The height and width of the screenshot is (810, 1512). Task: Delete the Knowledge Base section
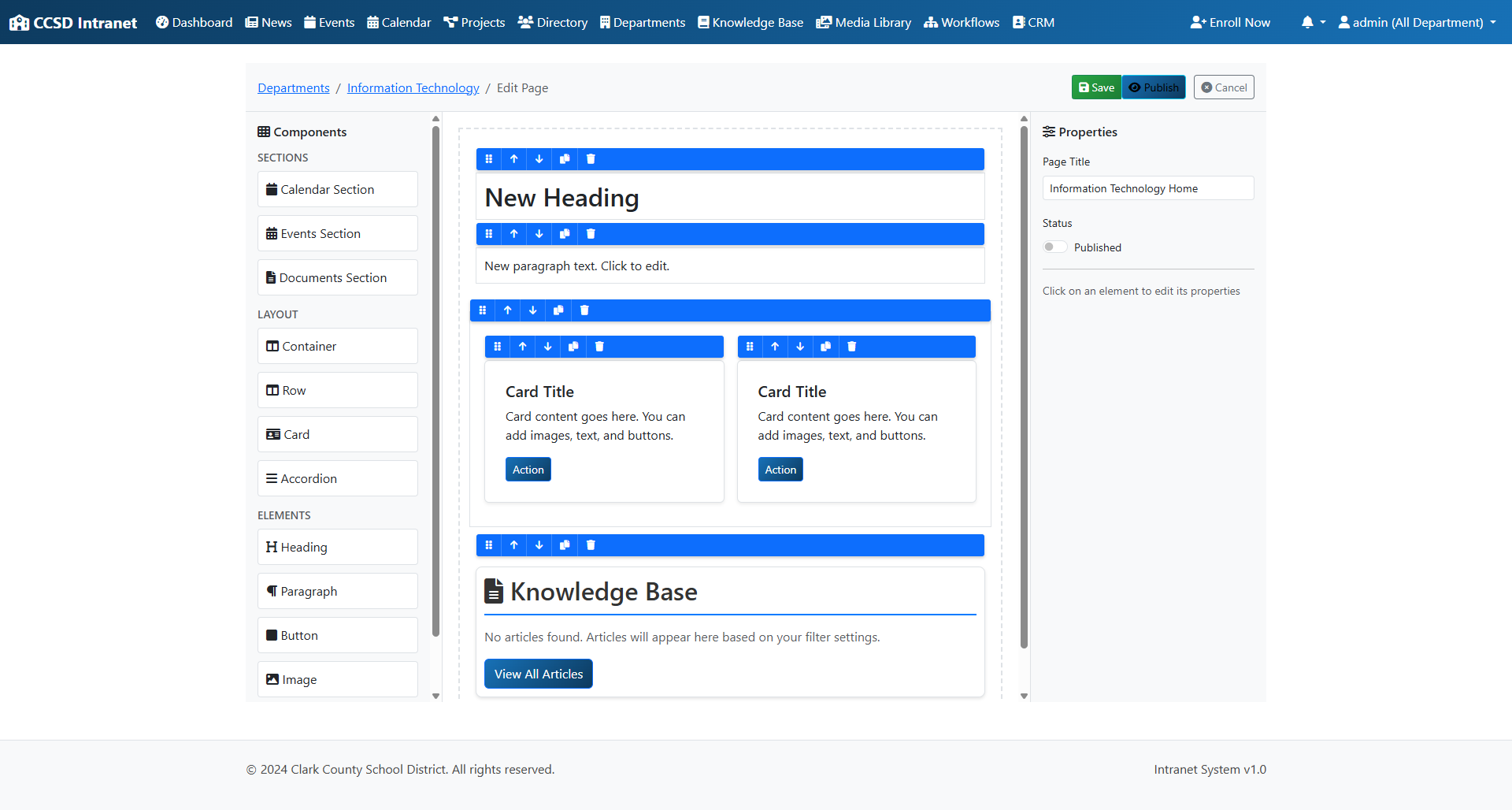tap(591, 545)
